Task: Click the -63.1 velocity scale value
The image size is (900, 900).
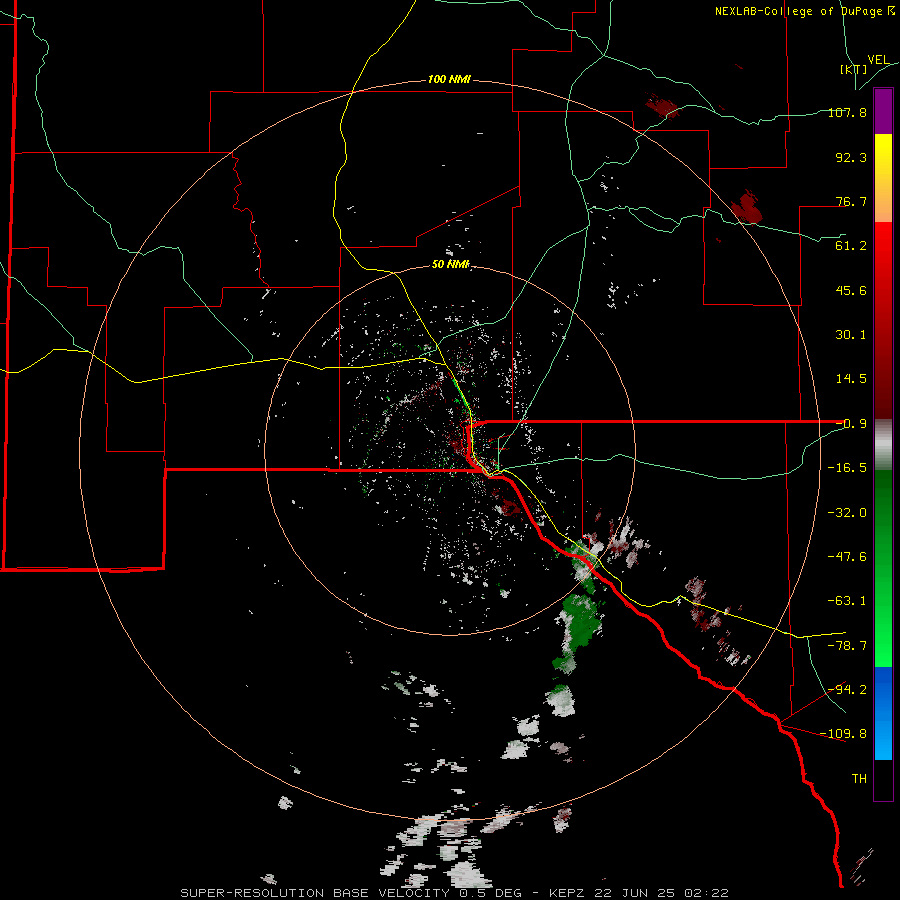Action: [x=847, y=601]
